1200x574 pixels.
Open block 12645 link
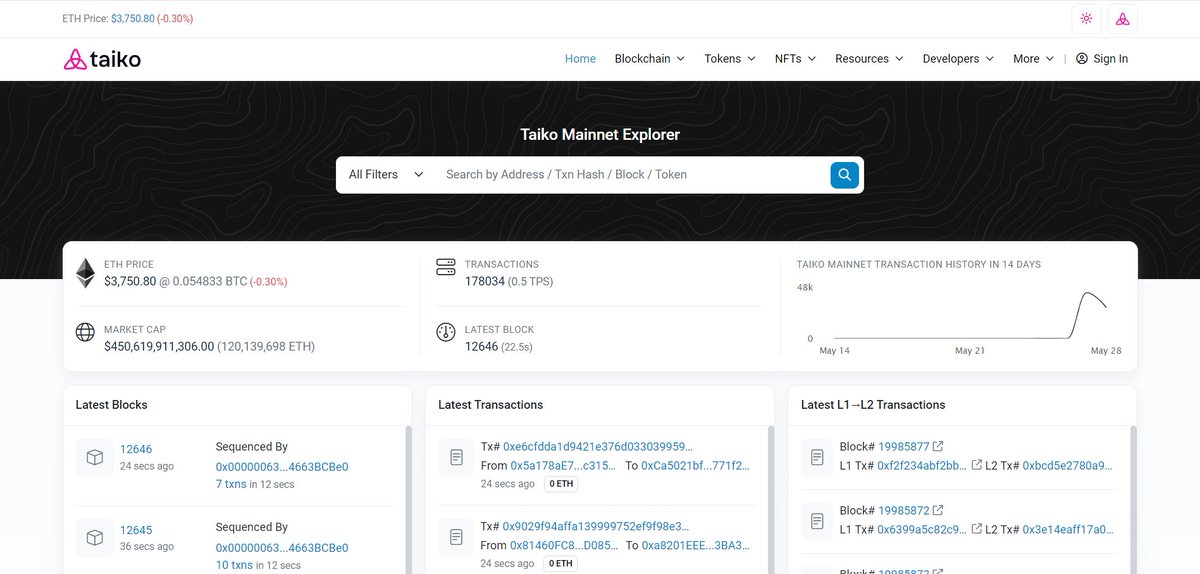[136, 530]
